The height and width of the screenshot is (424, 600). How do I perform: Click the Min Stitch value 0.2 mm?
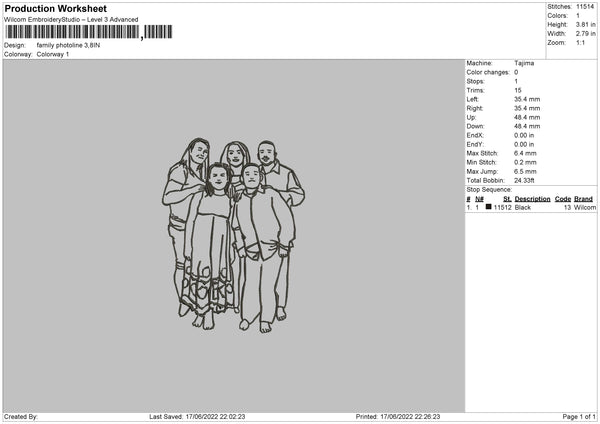[525, 163]
